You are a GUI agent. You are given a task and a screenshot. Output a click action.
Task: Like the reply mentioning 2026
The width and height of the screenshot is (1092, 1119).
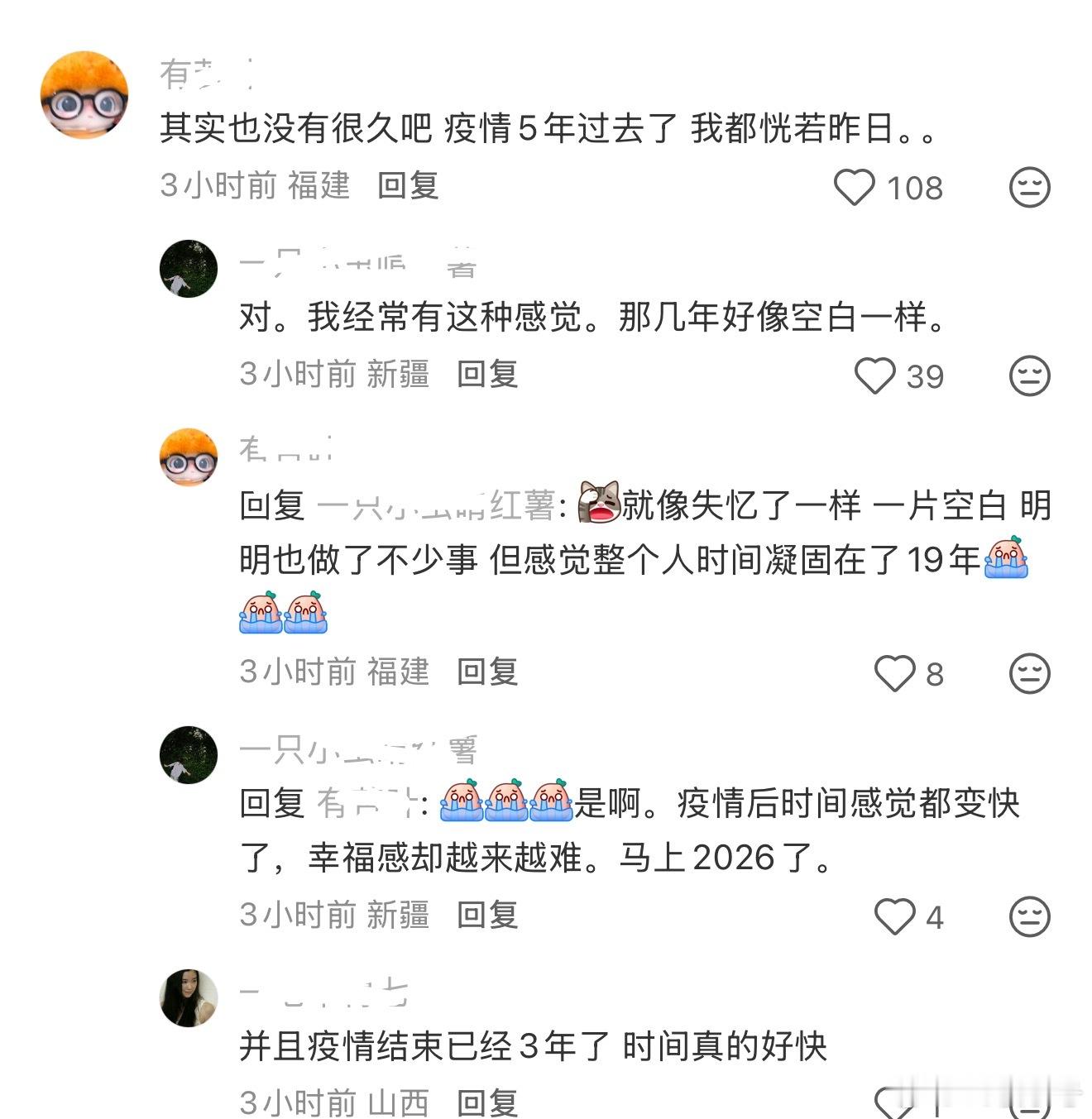click(895, 916)
